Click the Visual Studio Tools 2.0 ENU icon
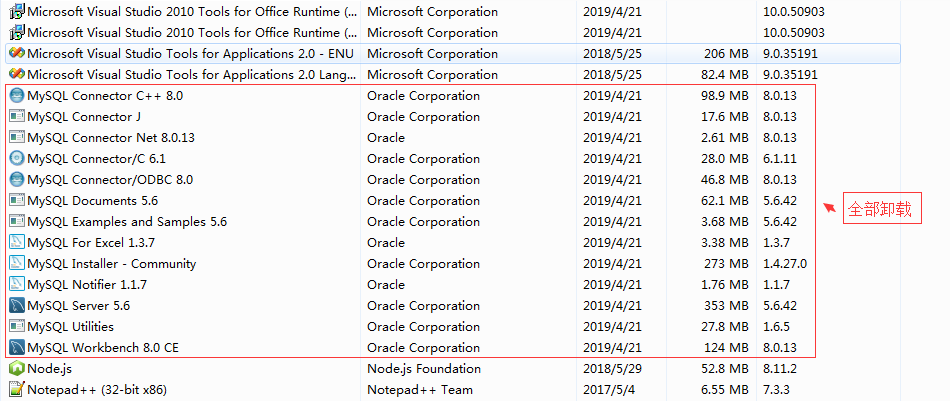 click(x=17, y=54)
